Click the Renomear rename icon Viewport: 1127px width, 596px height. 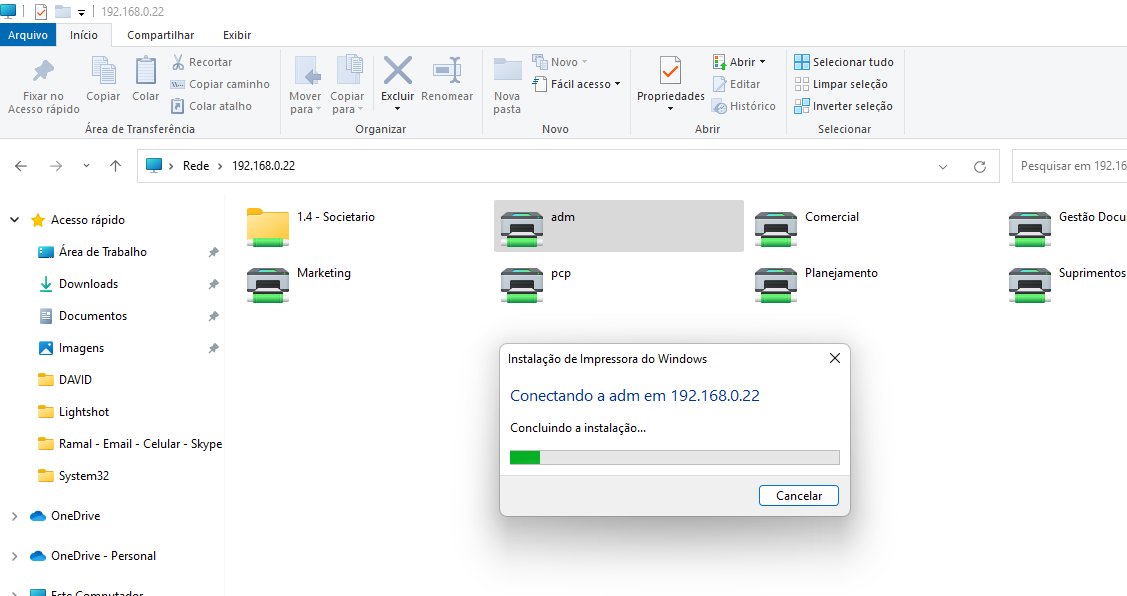tap(446, 73)
